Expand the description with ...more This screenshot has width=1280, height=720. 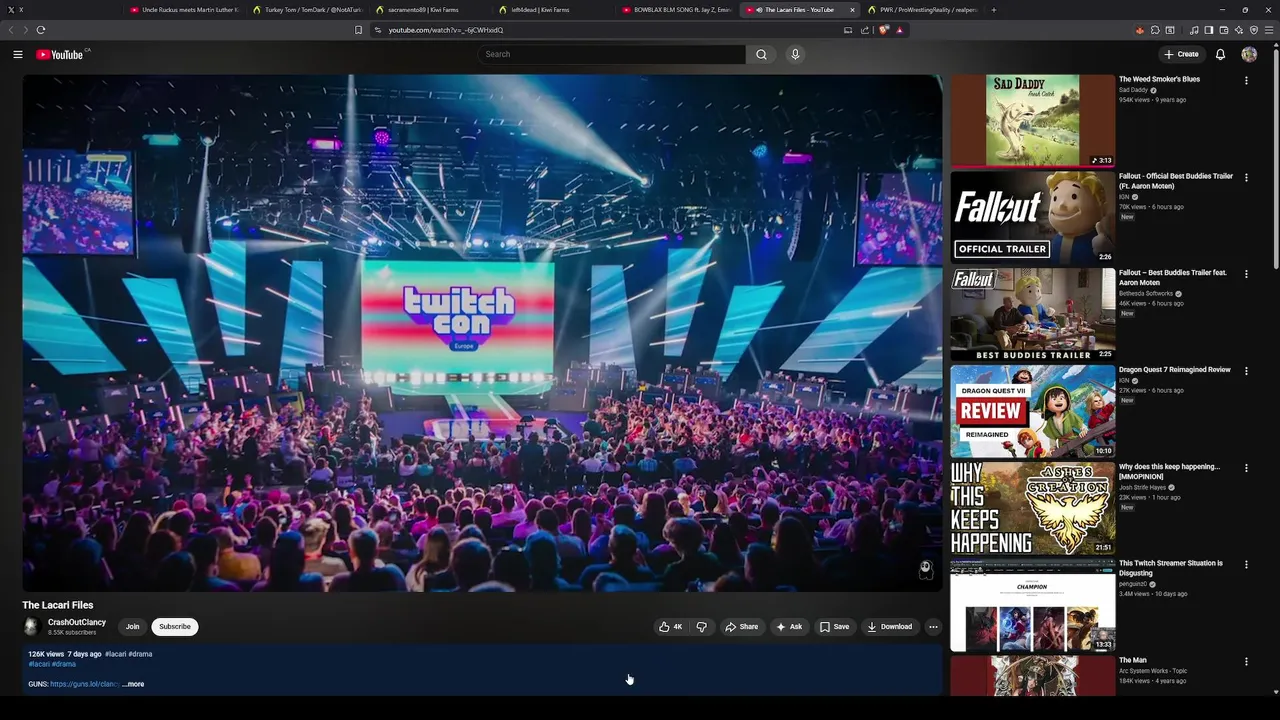click(x=134, y=684)
